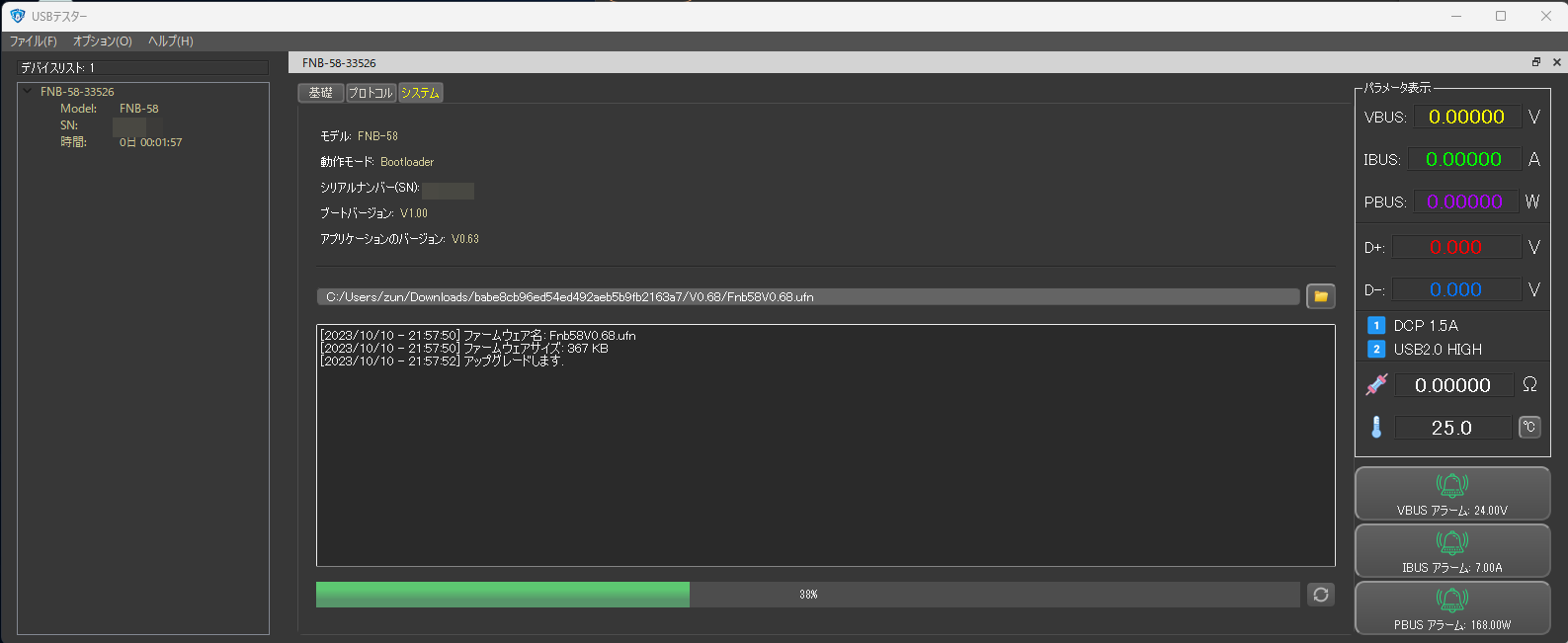Click the Bootloader operating mode value
Viewport: 1568px width, 643px height.
pyautogui.click(x=407, y=162)
